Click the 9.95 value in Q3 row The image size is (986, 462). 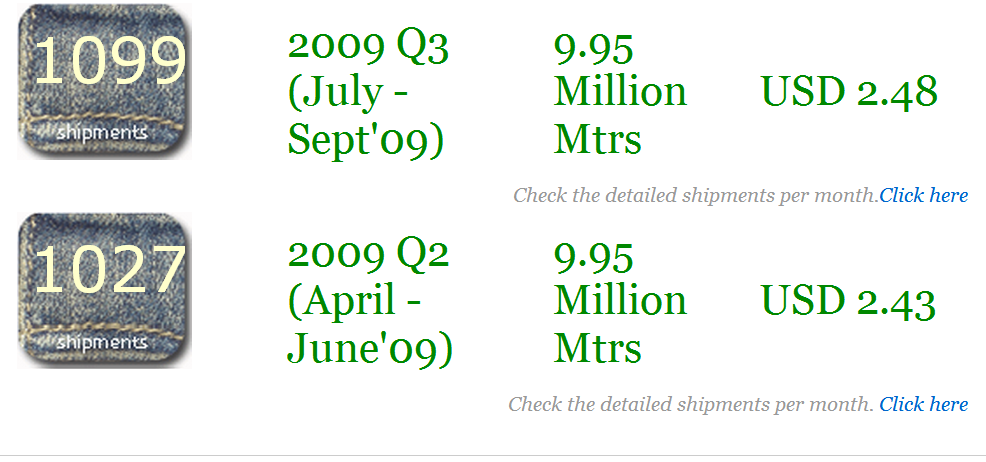coord(593,48)
